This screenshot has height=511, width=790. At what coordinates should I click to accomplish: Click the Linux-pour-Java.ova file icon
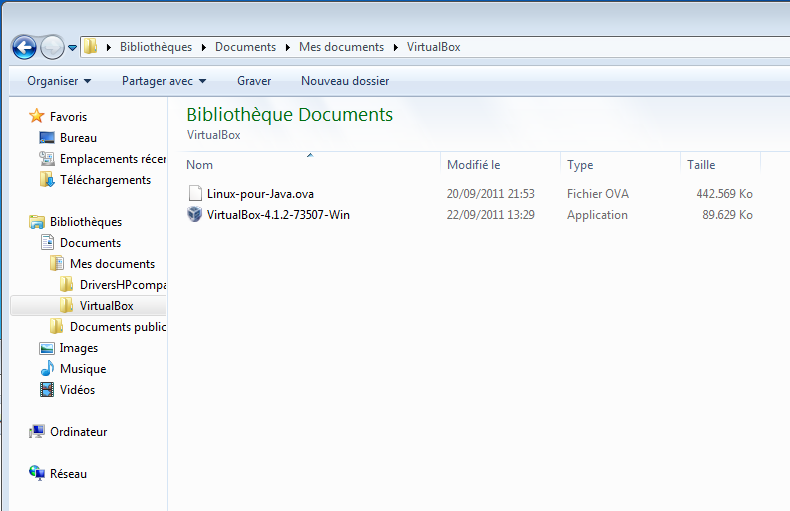point(194,194)
